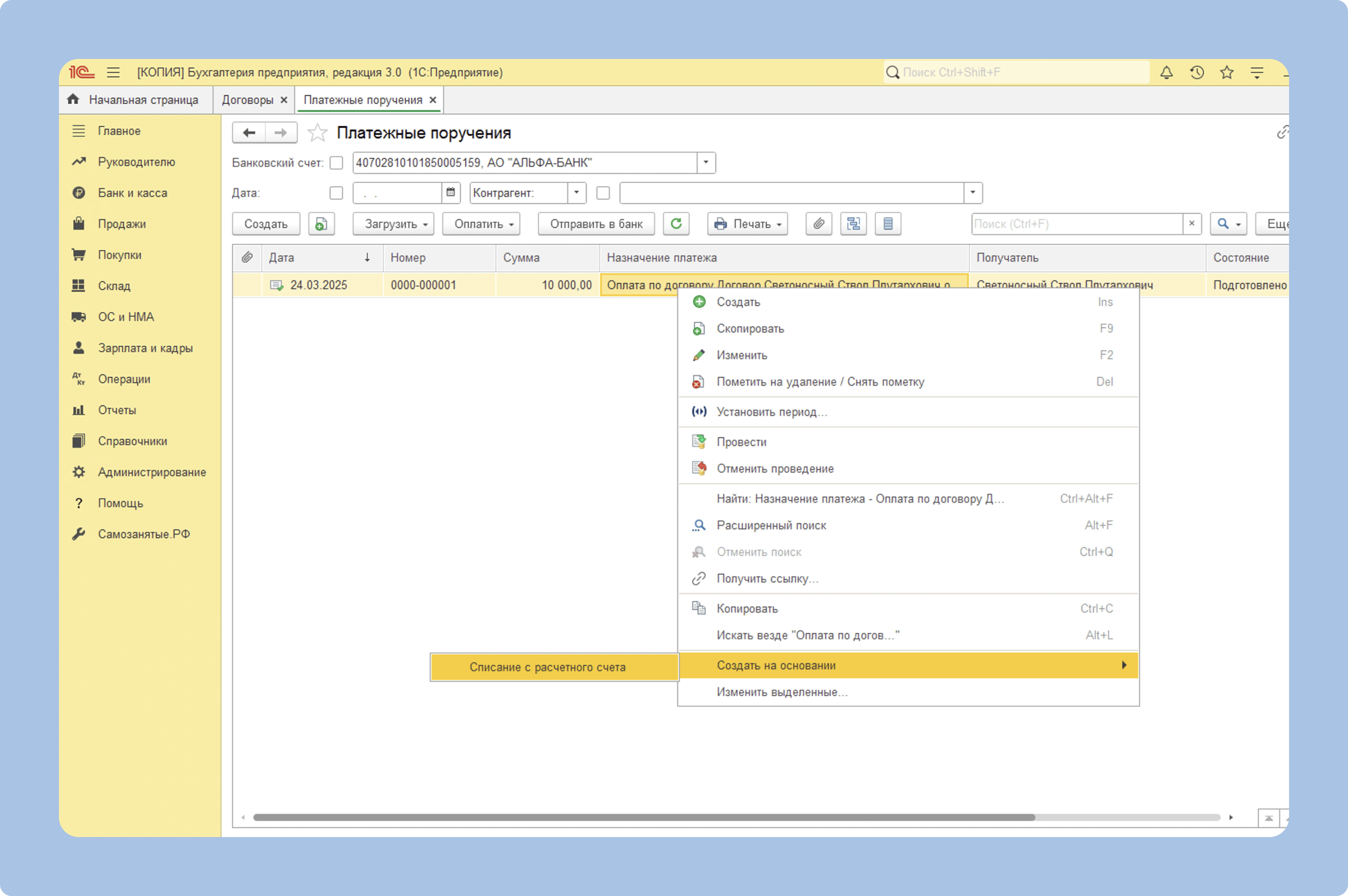Clear the list search field X

coord(1191,224)
